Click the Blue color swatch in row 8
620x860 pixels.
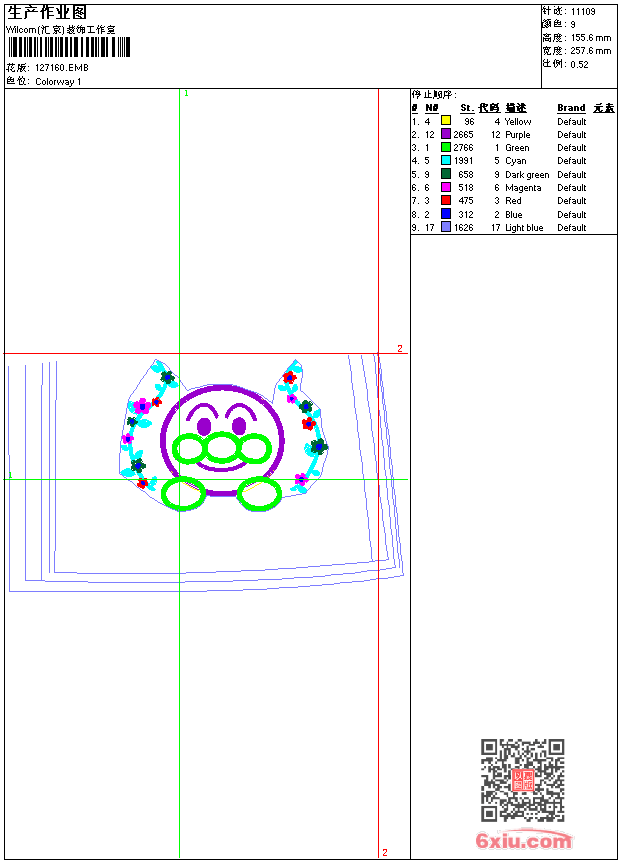click(x=446, y=214)
